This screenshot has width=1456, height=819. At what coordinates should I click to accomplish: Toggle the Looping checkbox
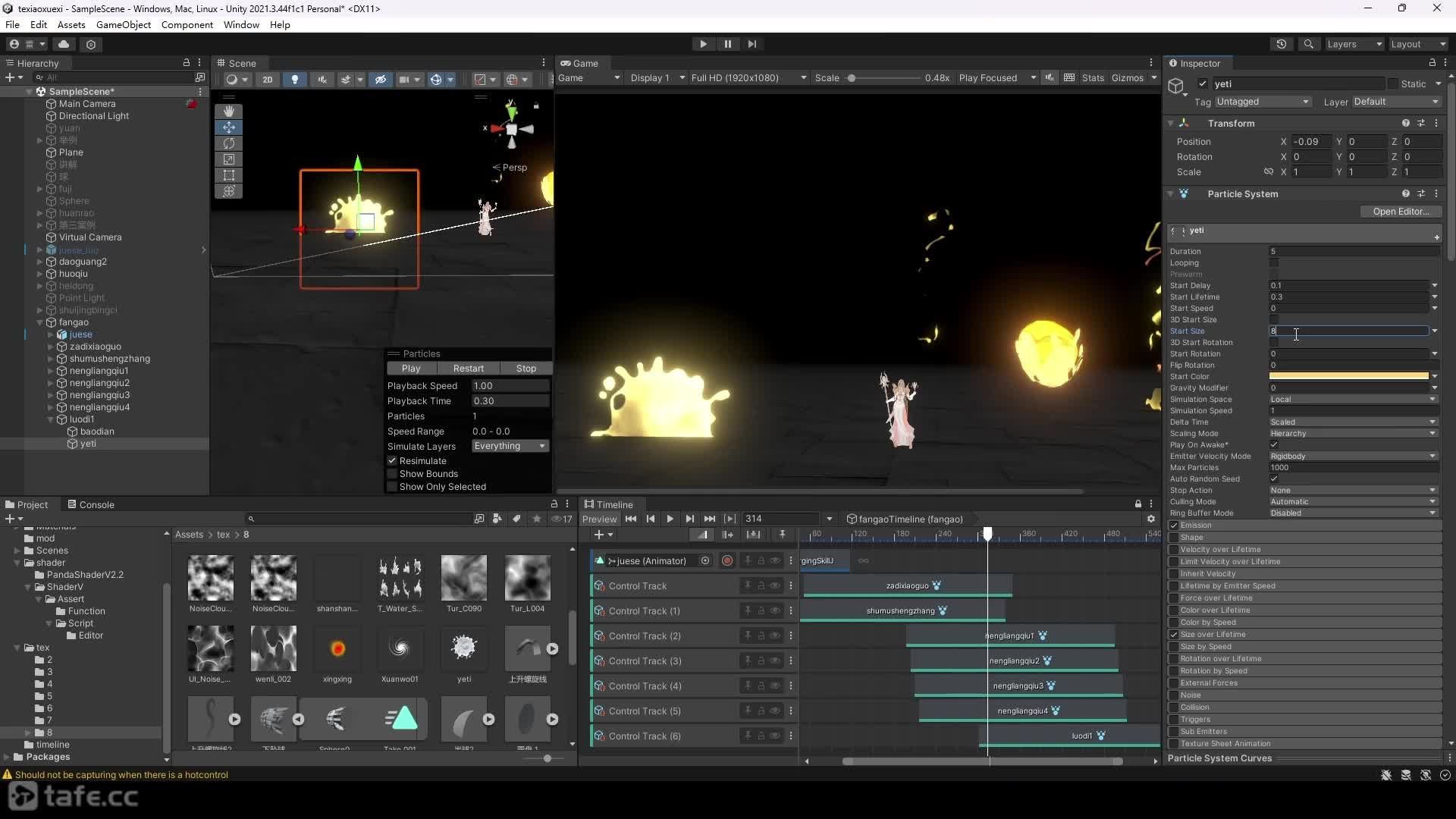(1274, 263)
